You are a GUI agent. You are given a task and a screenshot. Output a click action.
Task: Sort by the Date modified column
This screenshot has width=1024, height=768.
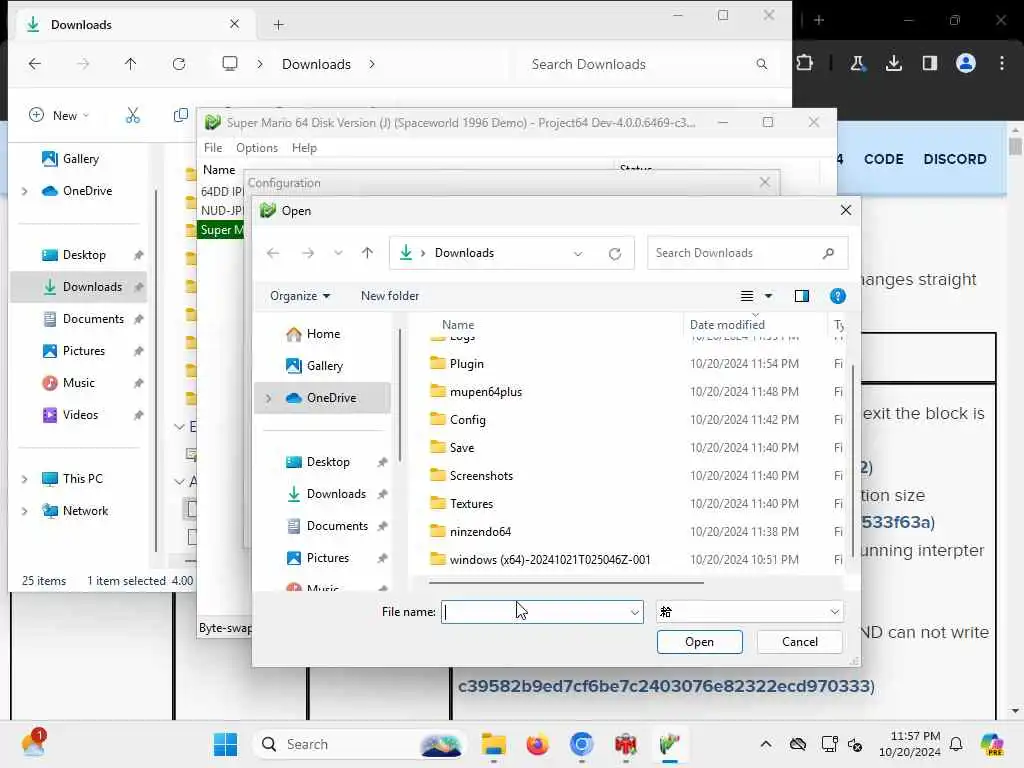[x=727, y=325]
